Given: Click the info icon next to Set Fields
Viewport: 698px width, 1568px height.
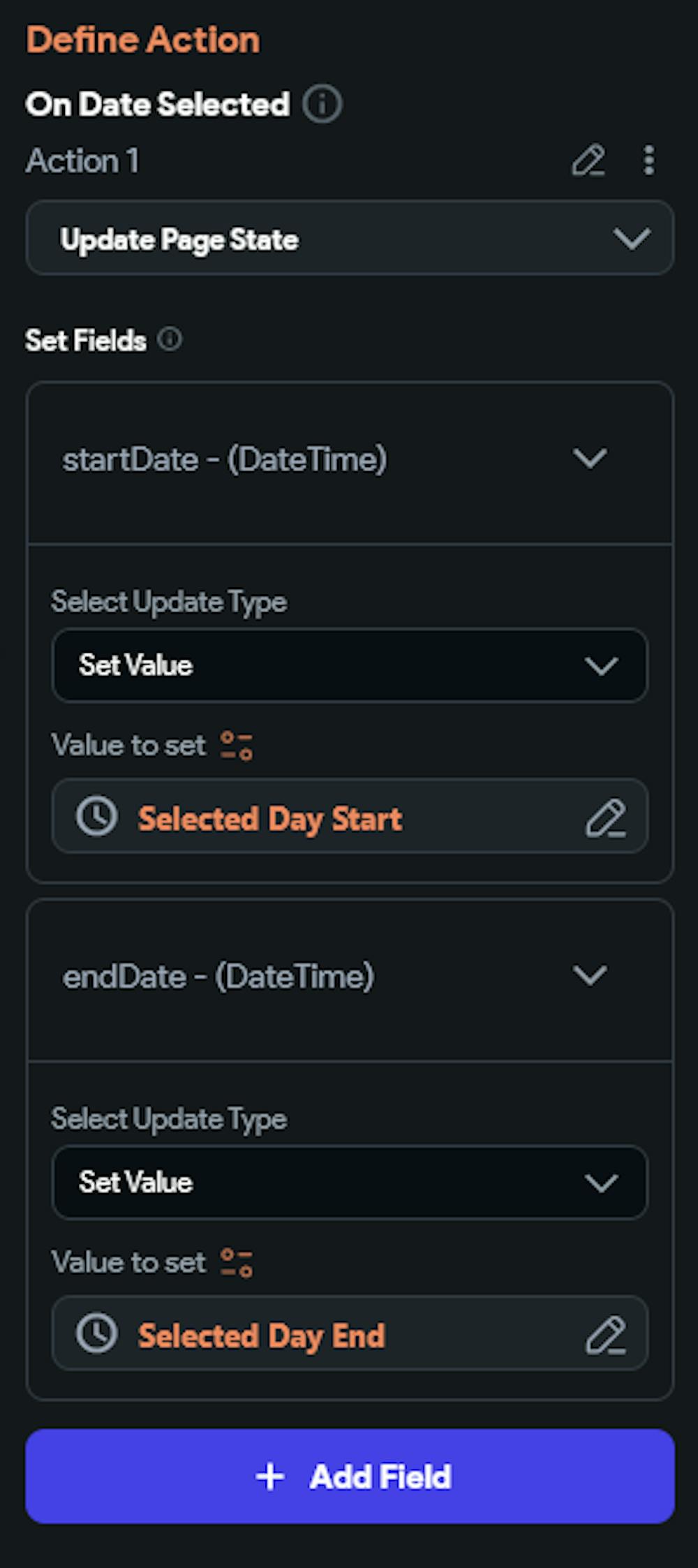Looking at the screenshot, I should click(x=169, y=340).
